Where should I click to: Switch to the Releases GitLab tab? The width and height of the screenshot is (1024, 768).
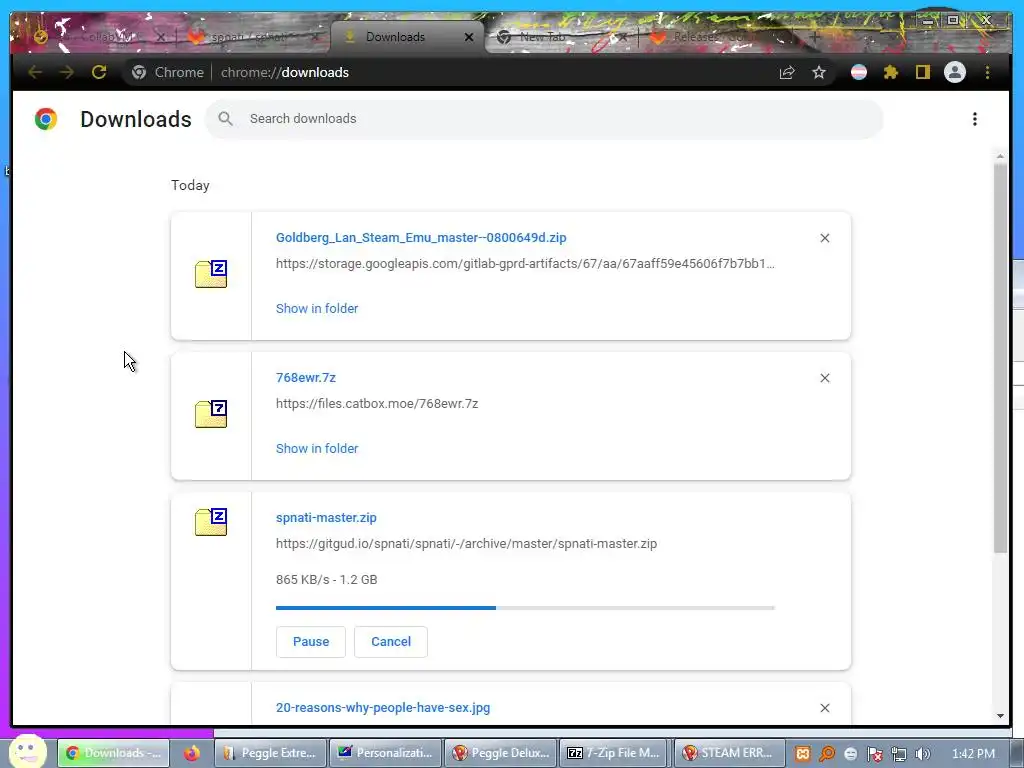click(x=712, y=37)
